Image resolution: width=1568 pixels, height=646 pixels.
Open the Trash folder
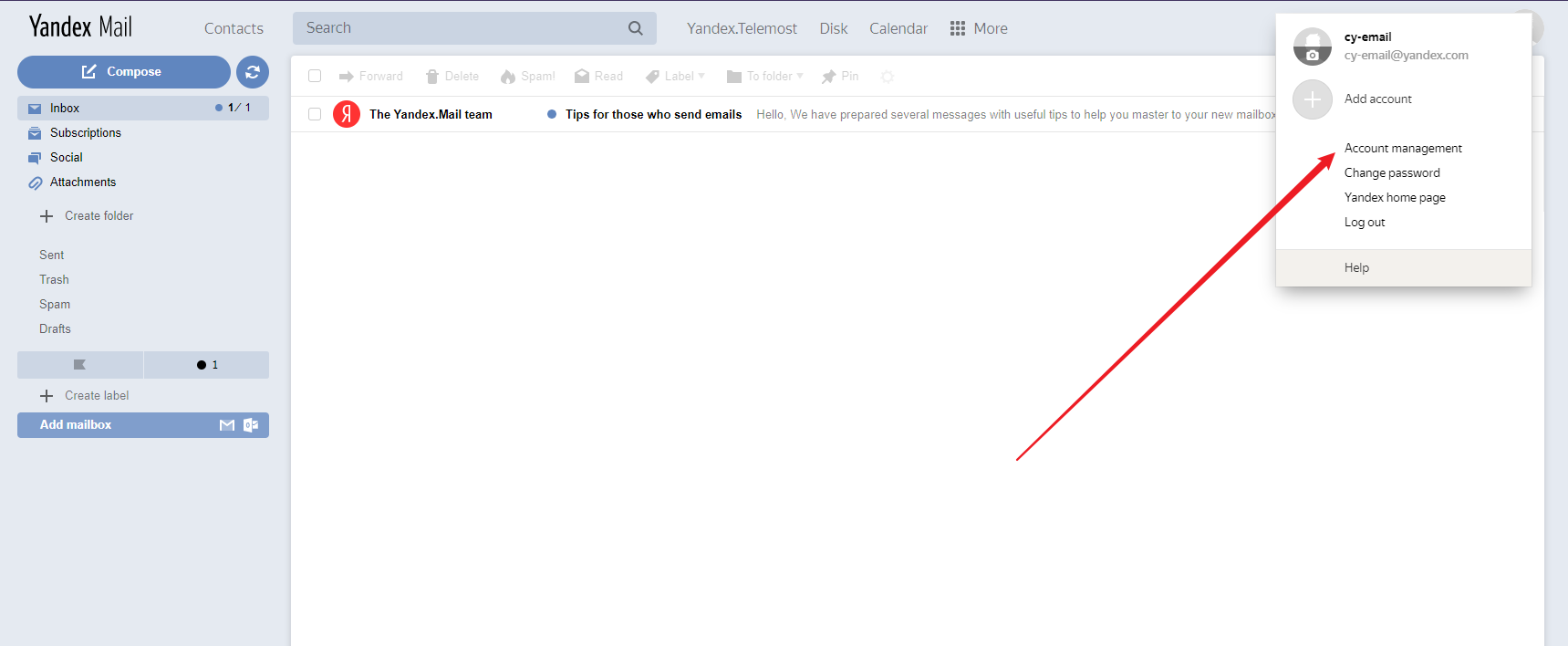54,279
